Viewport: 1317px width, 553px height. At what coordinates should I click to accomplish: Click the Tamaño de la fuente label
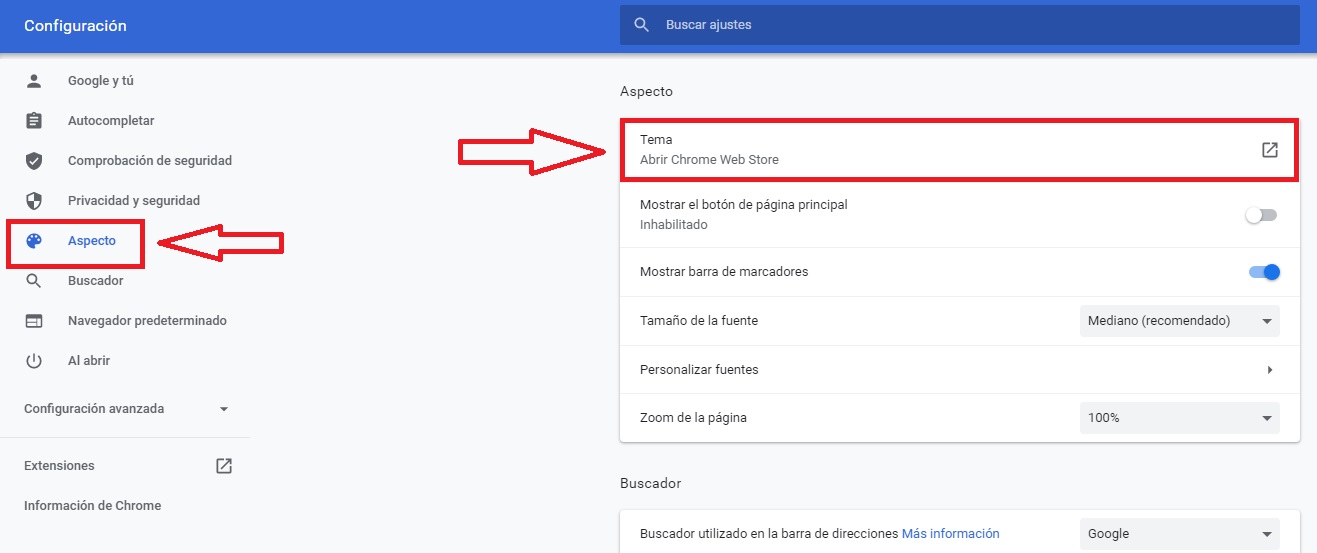[x=699, y=321]
